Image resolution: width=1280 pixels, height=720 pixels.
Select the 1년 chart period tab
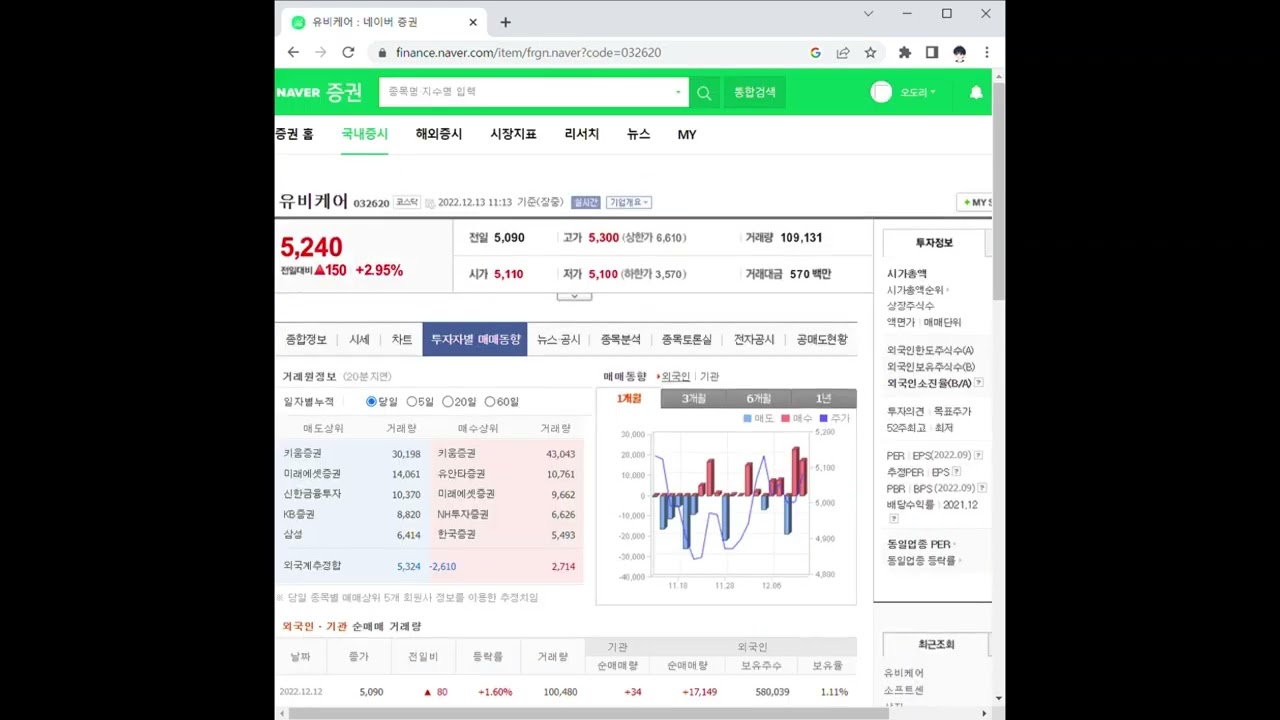pyautogui.click(x=823, y=398)
